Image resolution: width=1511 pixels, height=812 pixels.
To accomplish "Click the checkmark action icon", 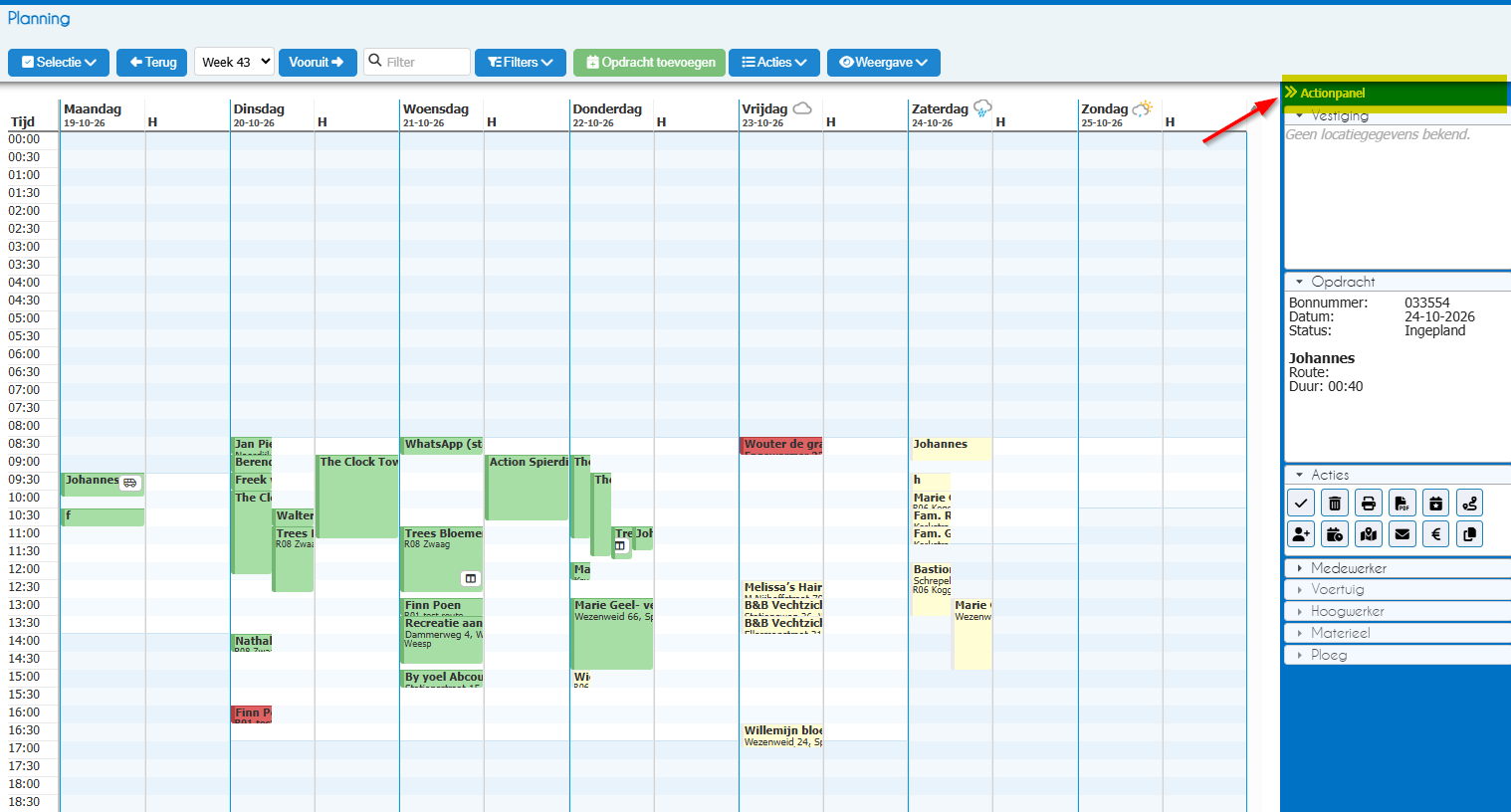I will (x=1301, y=503).
